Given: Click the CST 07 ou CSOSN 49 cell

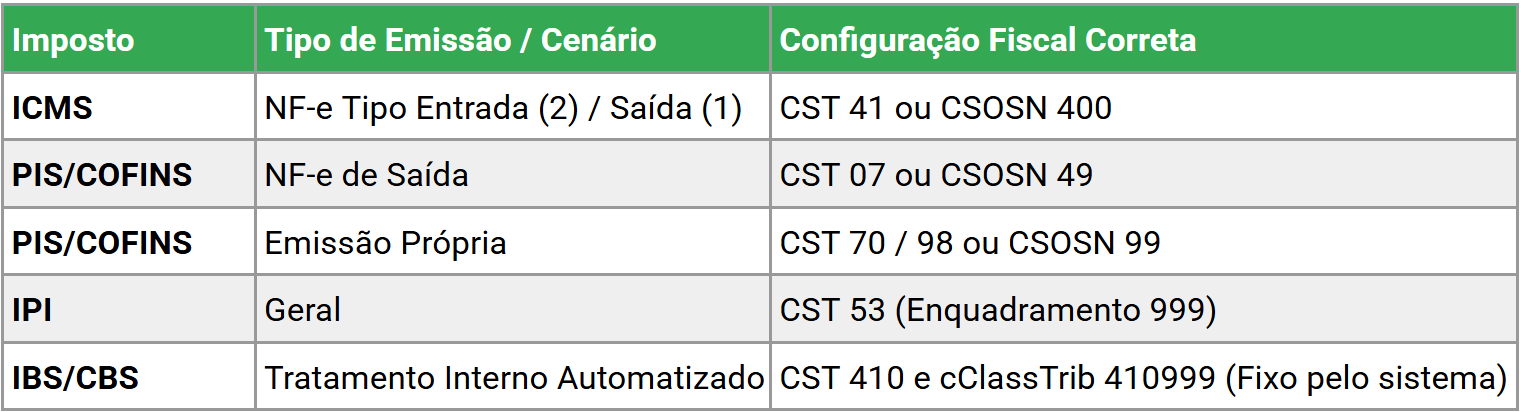Looking at the screenshot, I should (x=935, y=175).
